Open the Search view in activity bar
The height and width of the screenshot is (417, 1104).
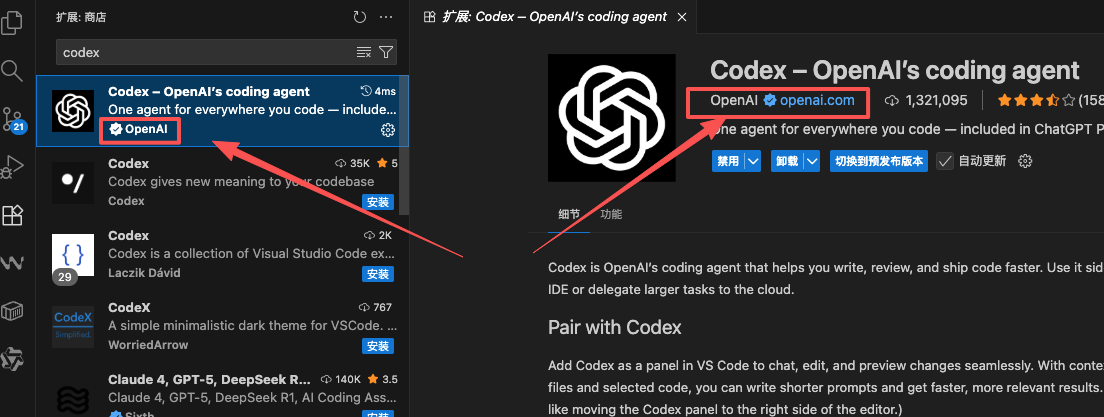coord(13,70)
